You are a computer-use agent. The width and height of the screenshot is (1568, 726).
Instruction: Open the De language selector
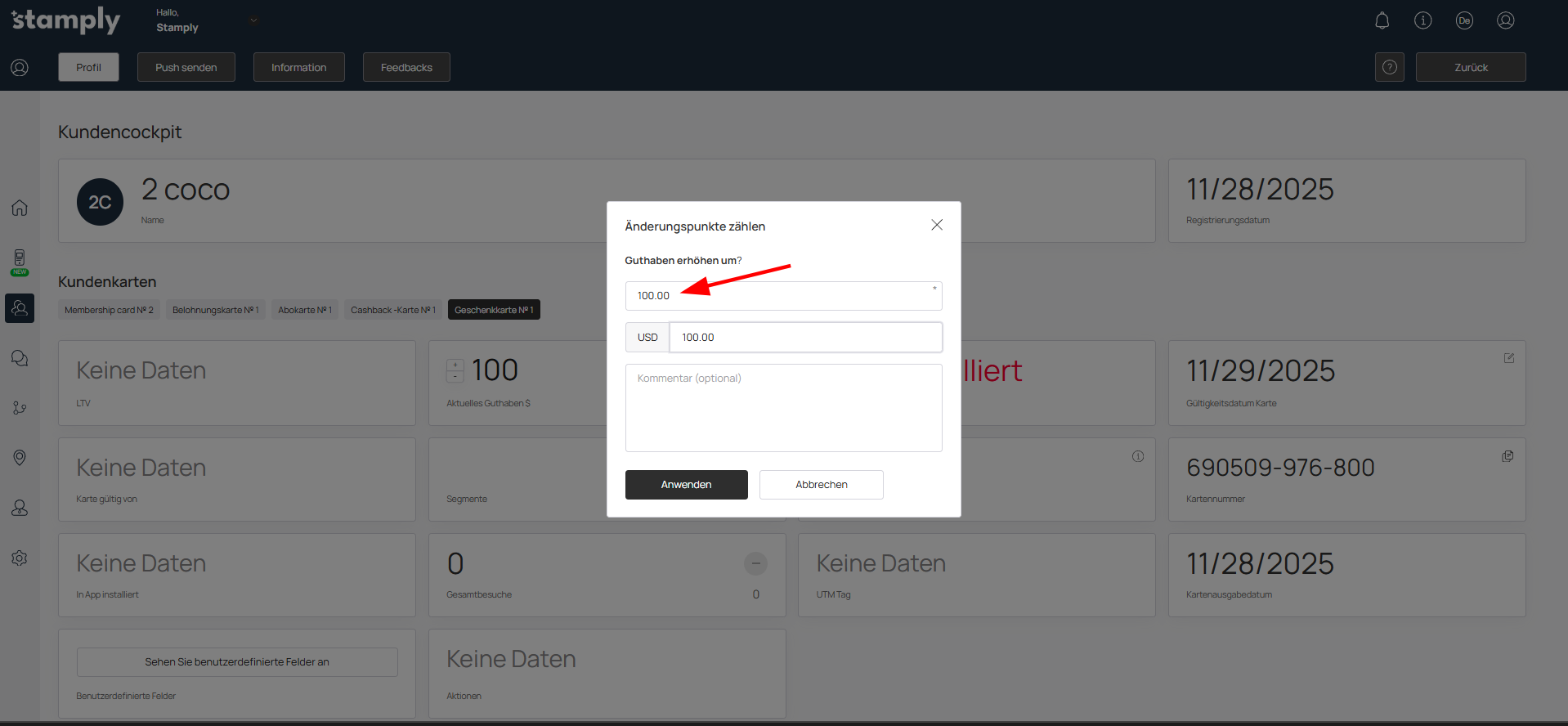pos(1464,20)
